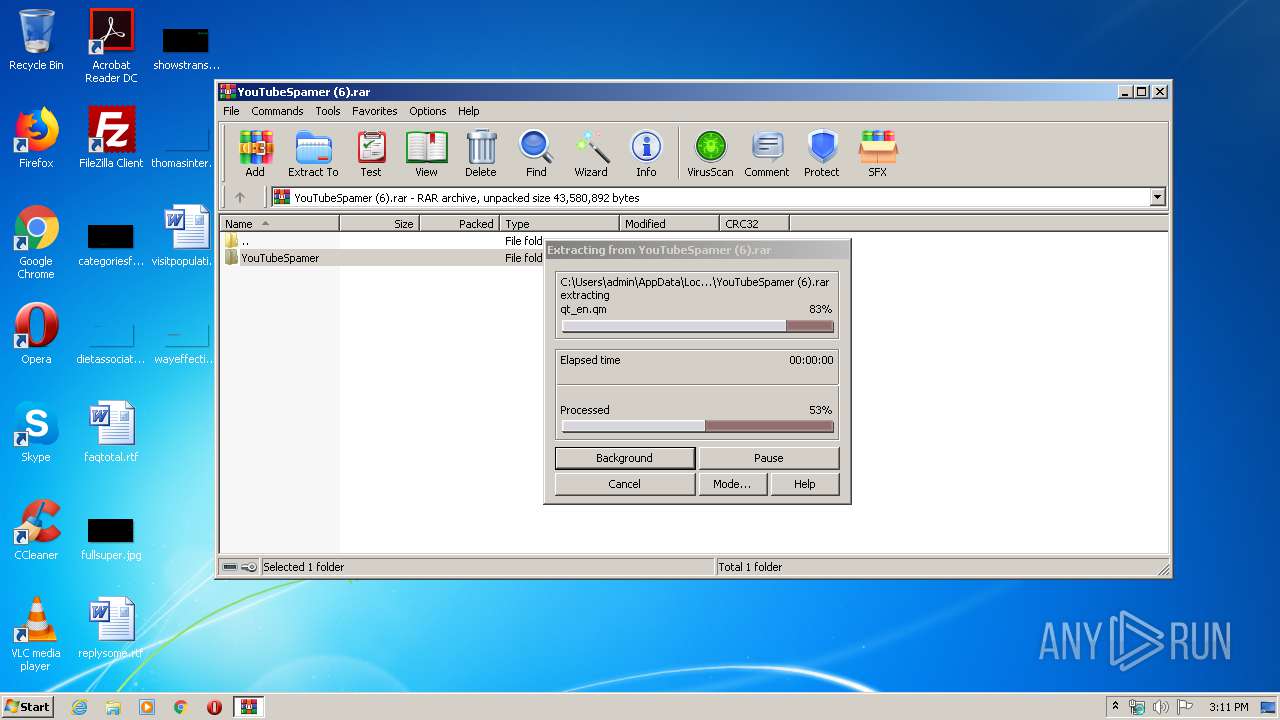1280x720 pixels.
Task: Sort by the Packed column header
Action: (x=460, y=224)
